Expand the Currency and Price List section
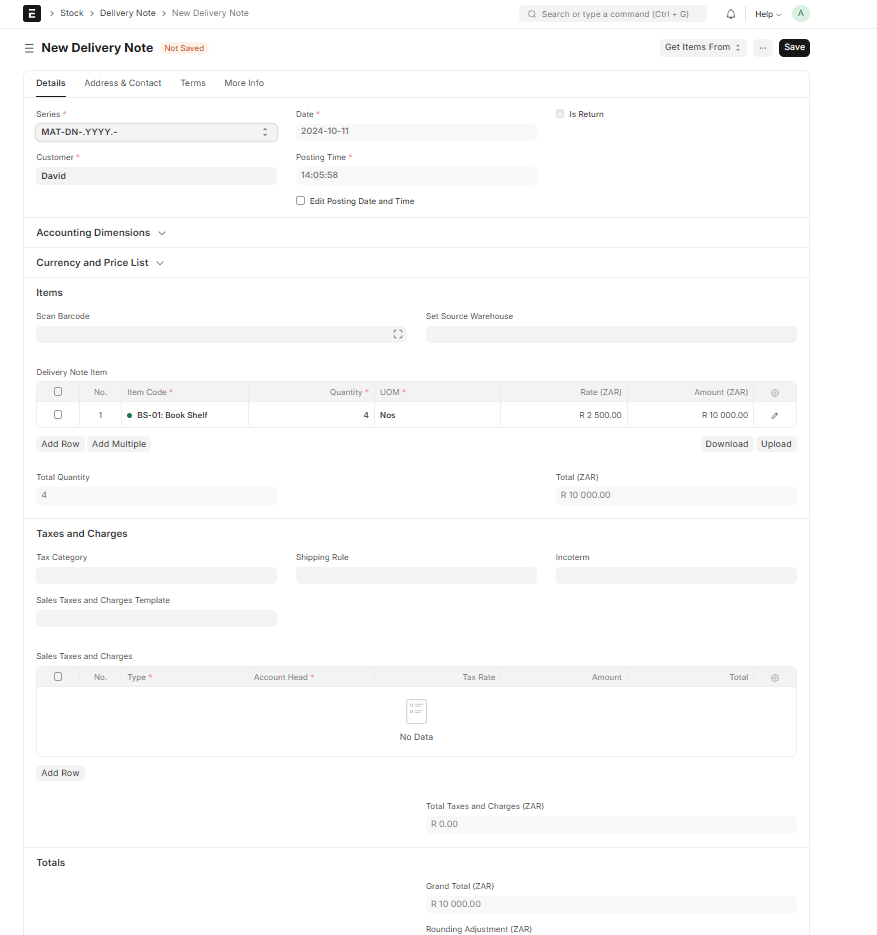Viewport: 877px width, 935px height. point(100,262)
